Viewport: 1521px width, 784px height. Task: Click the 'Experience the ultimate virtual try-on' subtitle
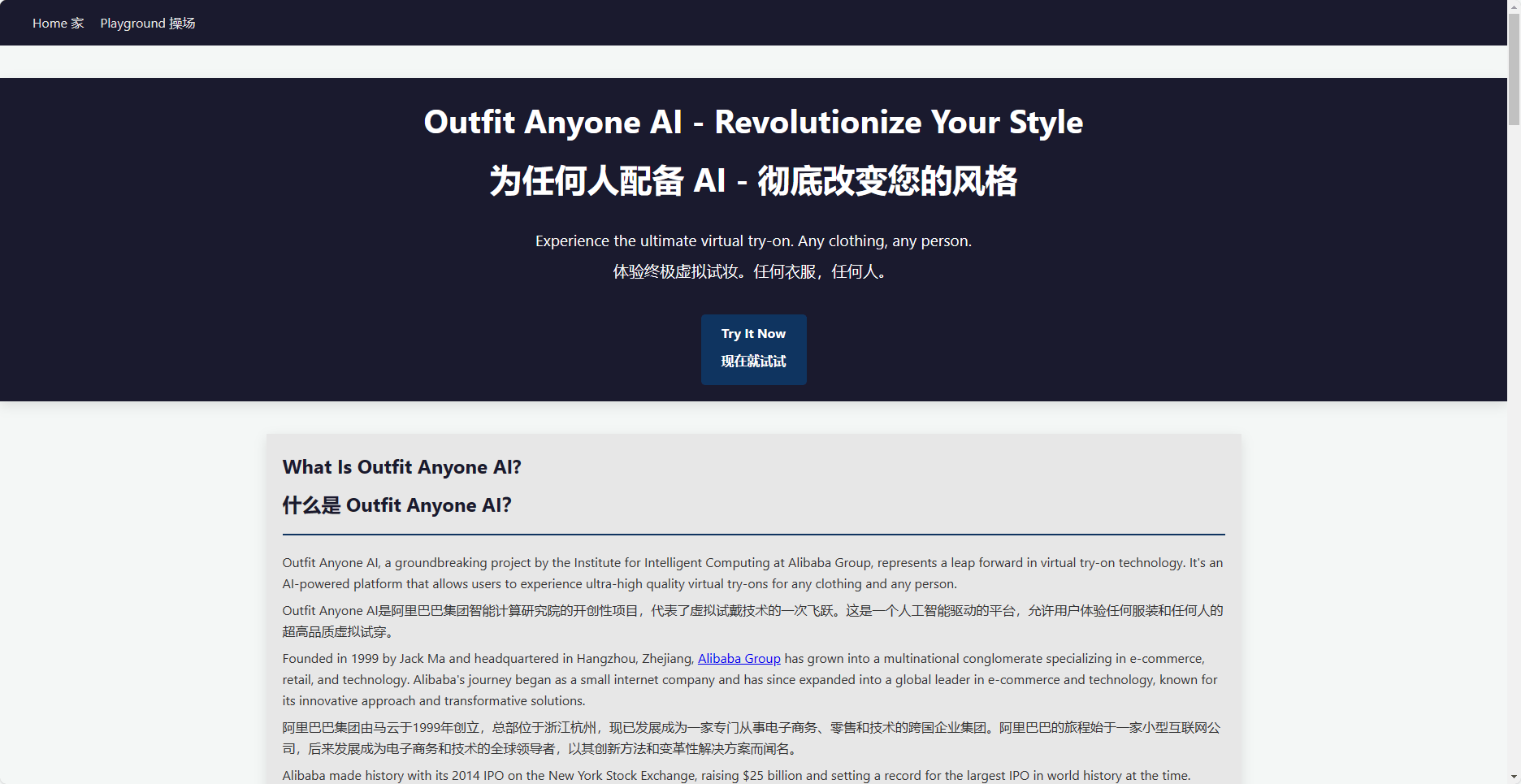coord(753,241)
